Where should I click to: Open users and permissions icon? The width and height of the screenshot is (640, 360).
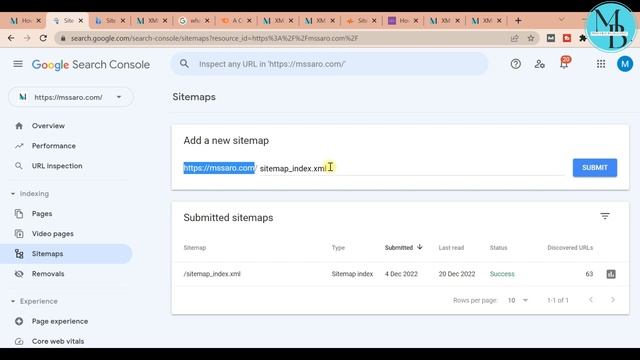pos(540,64)
